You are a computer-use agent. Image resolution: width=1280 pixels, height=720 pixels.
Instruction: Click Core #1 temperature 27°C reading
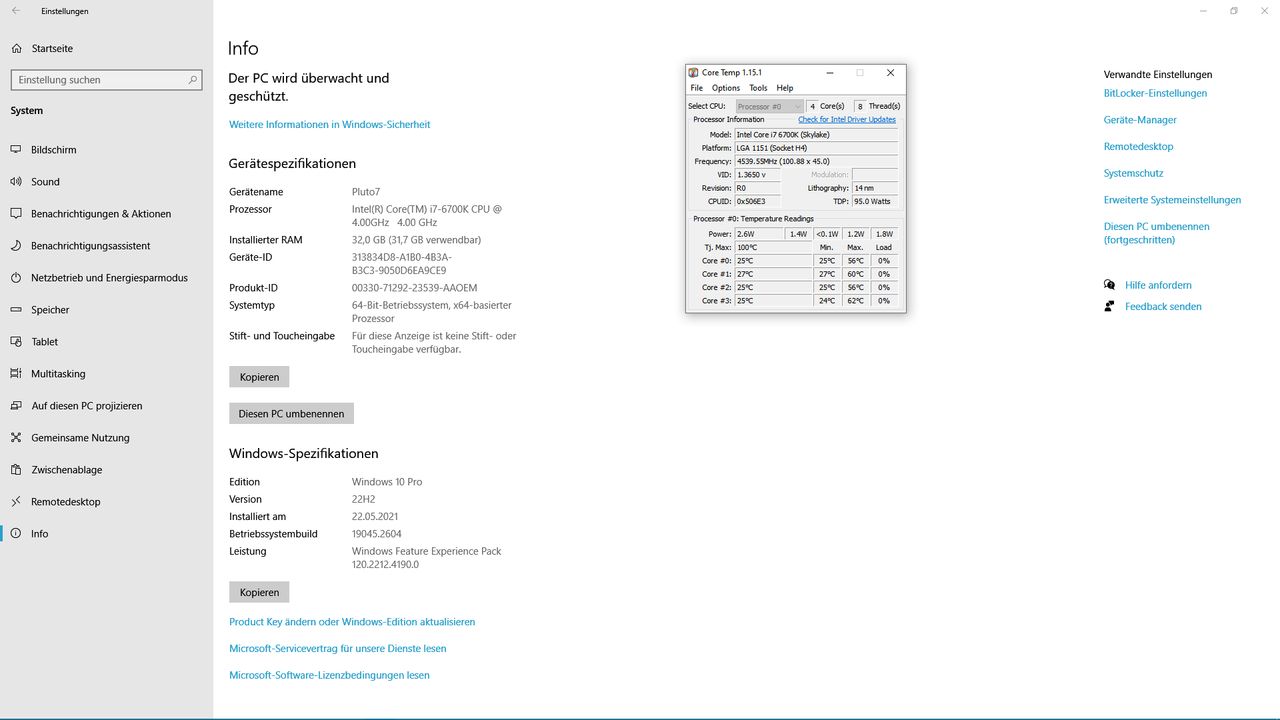(x=774, y=274)
